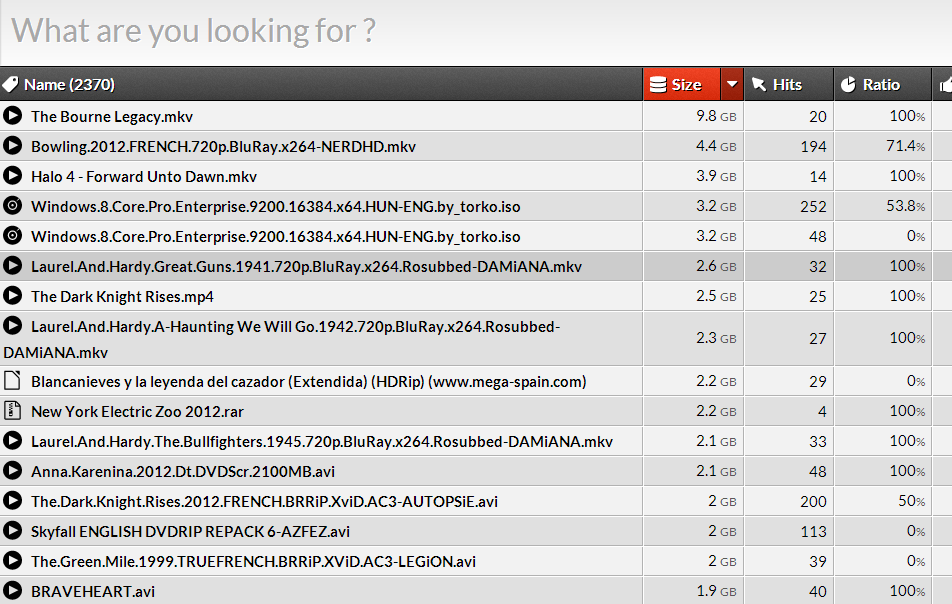Open Blancanieves y la leyenda del cazador link
This screenshot has width=952, height=604.
pos(308,382)
